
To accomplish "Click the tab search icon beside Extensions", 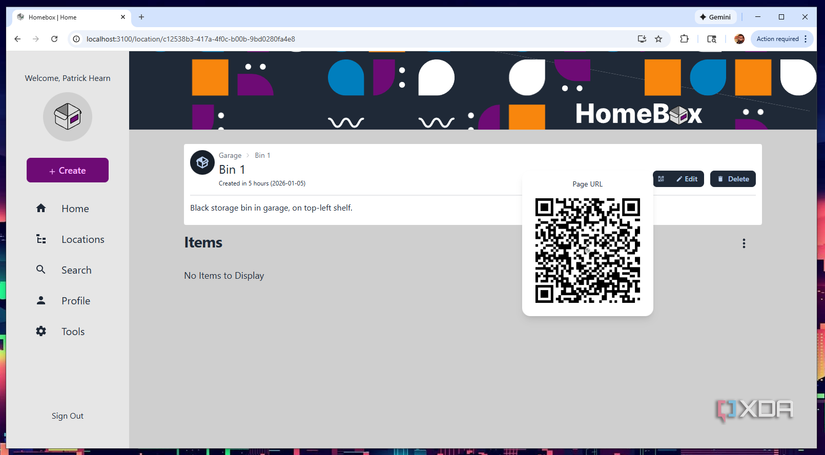I will point(711,39).
